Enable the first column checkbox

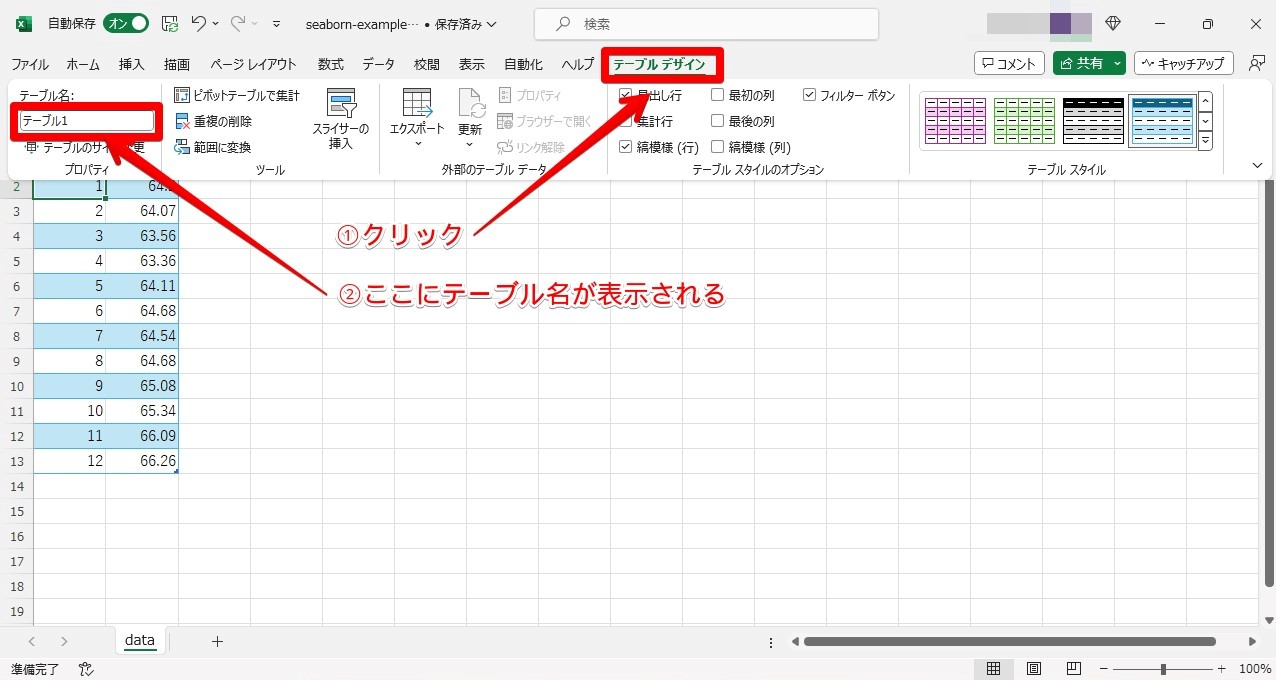(718, 96)
